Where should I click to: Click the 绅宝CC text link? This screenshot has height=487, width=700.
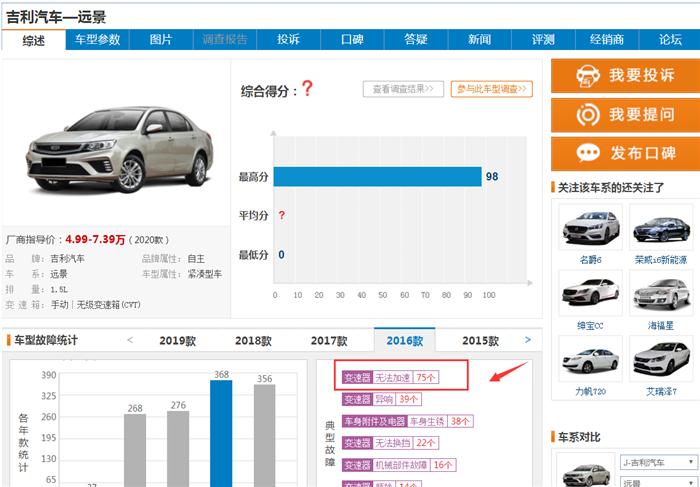click(590, 325)
